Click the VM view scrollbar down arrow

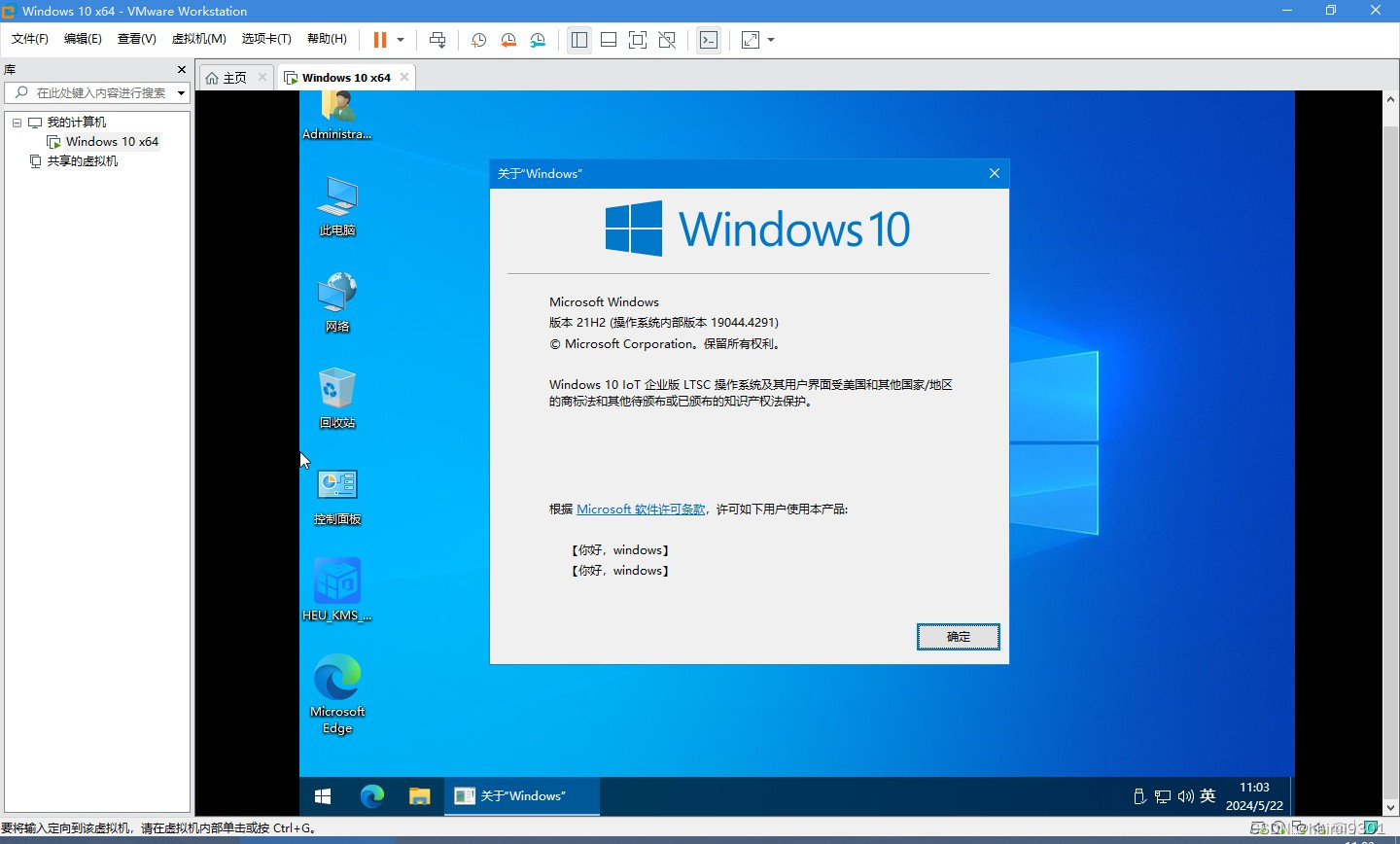(x=1389, y=808)
